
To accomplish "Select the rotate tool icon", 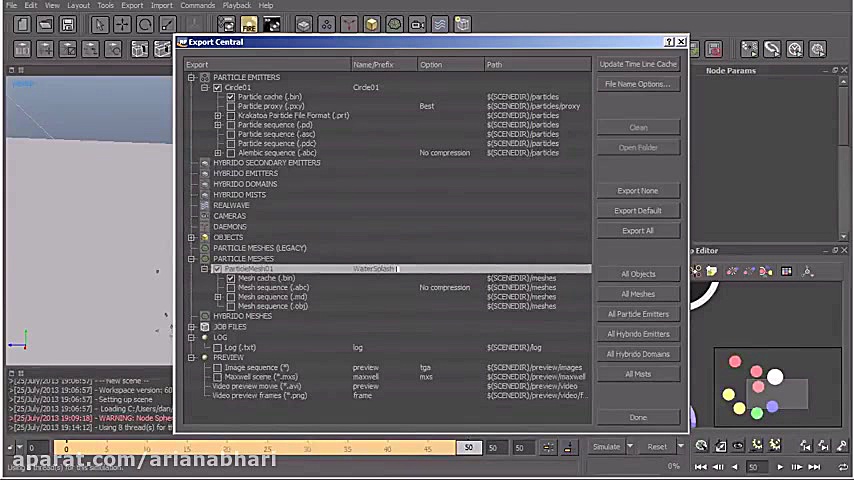I will 145,25.
